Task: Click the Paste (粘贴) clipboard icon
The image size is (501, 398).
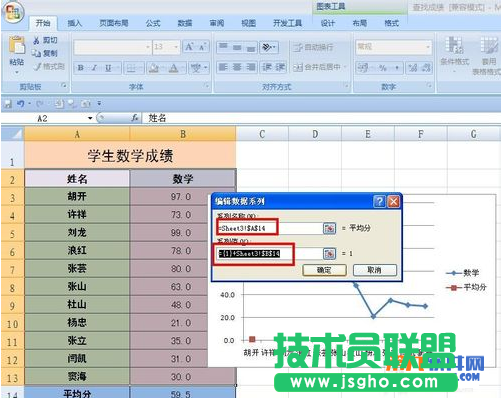Action: pyautogui.click(x=17, y=46)
